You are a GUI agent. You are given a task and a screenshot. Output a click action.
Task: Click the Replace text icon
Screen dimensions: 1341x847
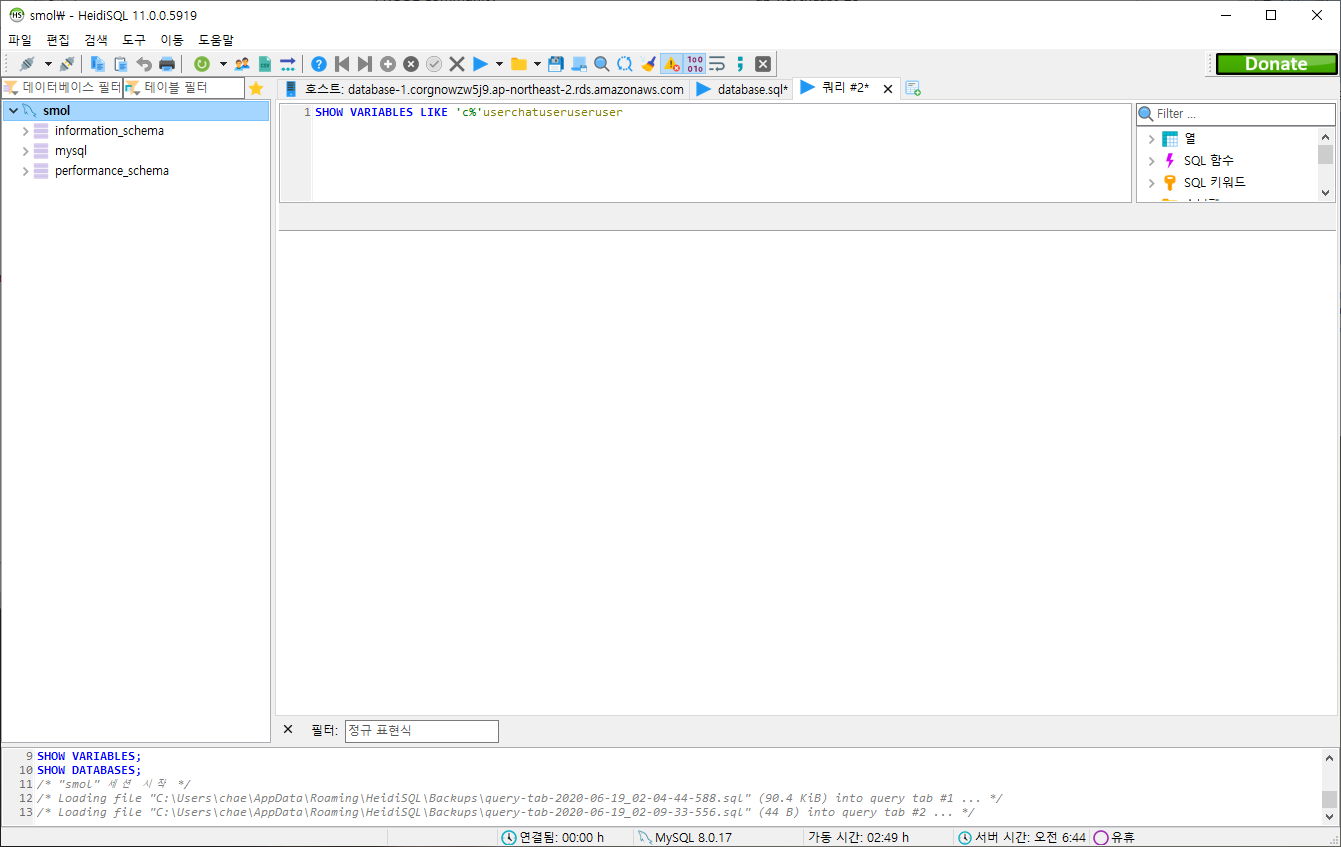pyautogui.click(x=625, y=64)
